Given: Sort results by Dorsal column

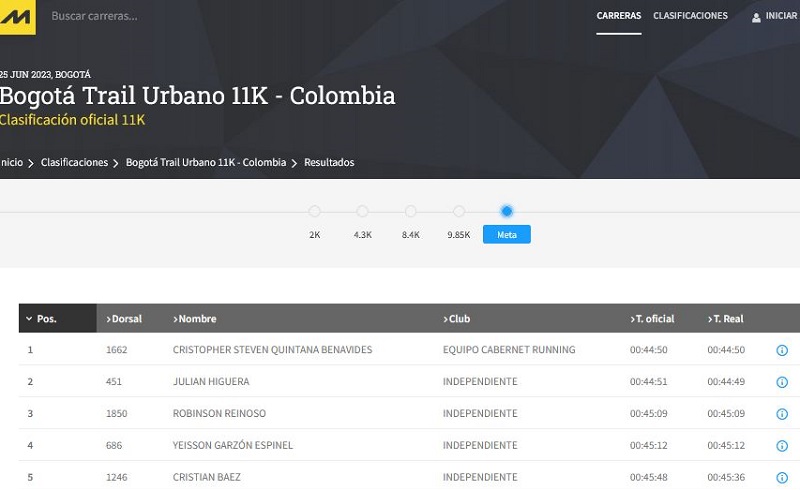Looking at the screenshot, I should pos(125,319).
